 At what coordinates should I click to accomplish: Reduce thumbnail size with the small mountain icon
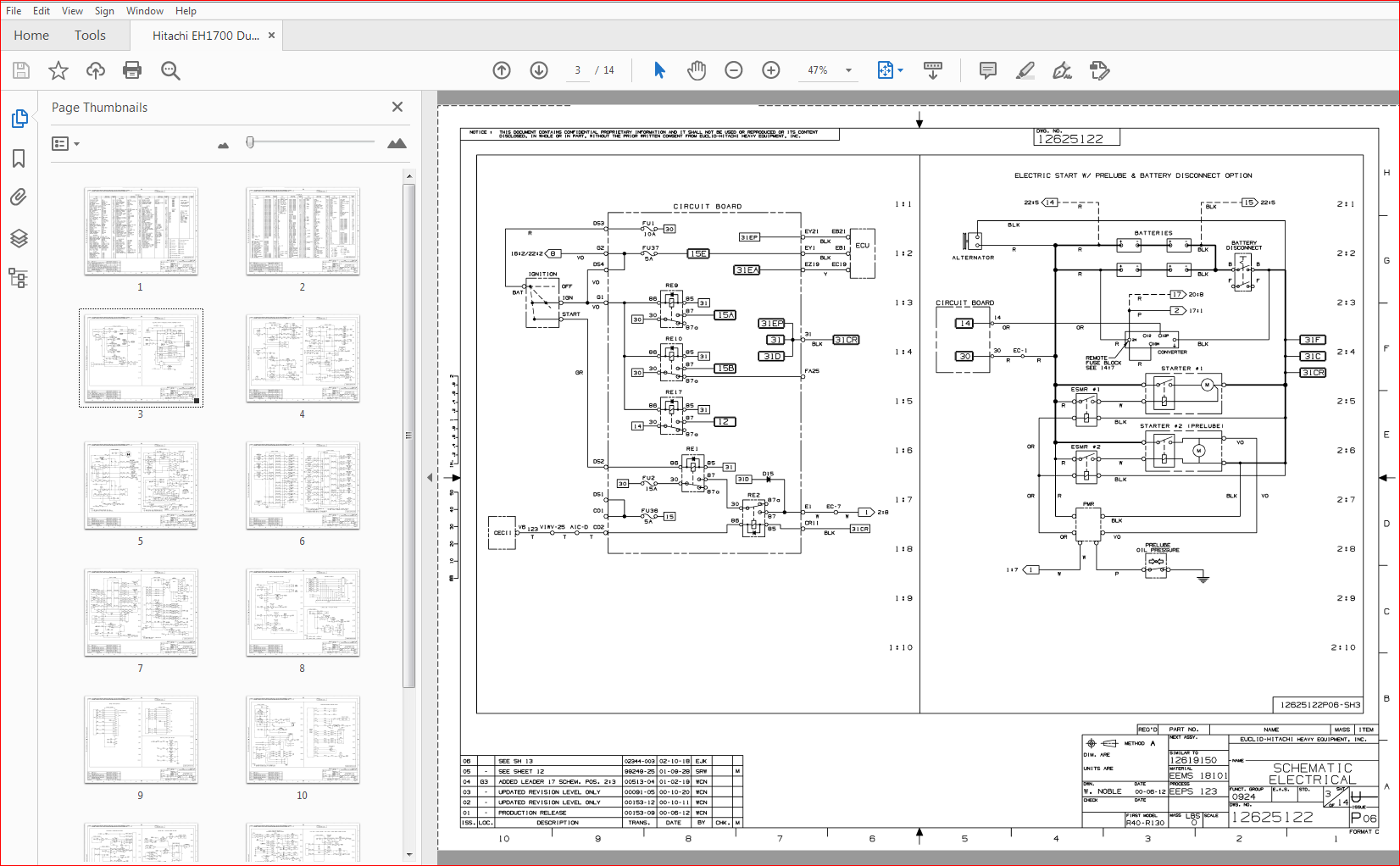tap(223, 145)
